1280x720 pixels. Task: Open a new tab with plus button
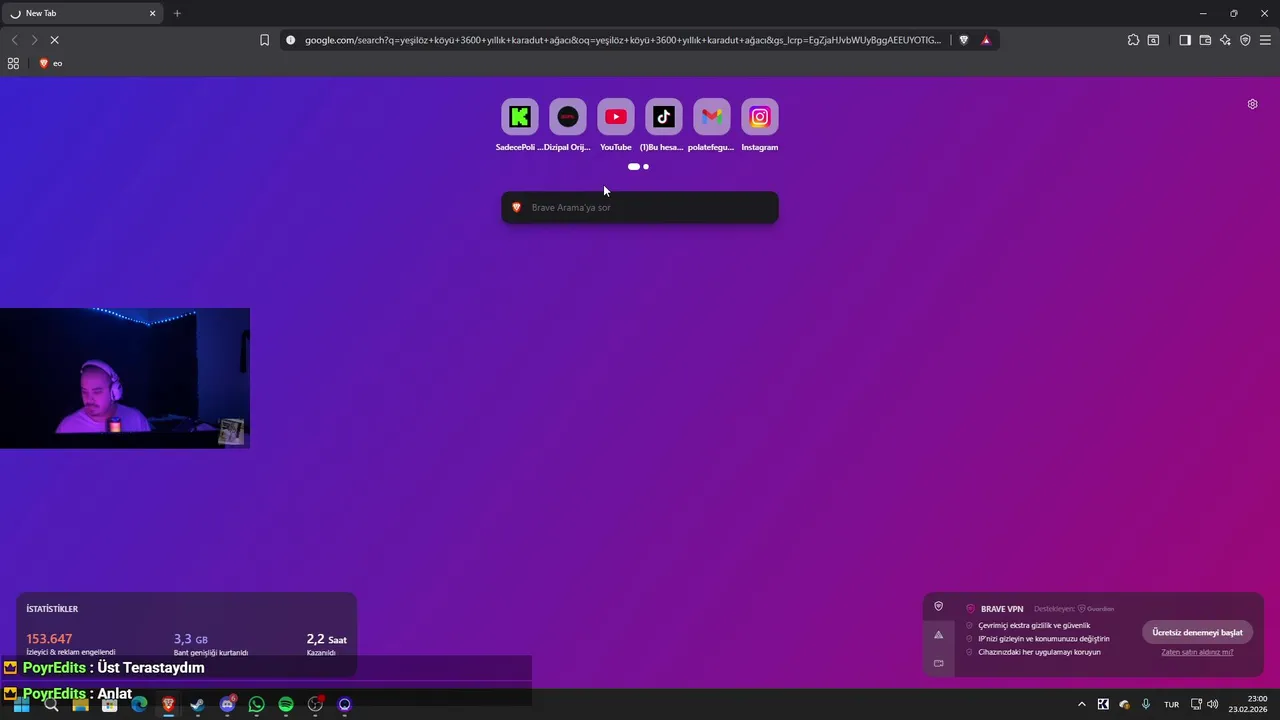177,13
